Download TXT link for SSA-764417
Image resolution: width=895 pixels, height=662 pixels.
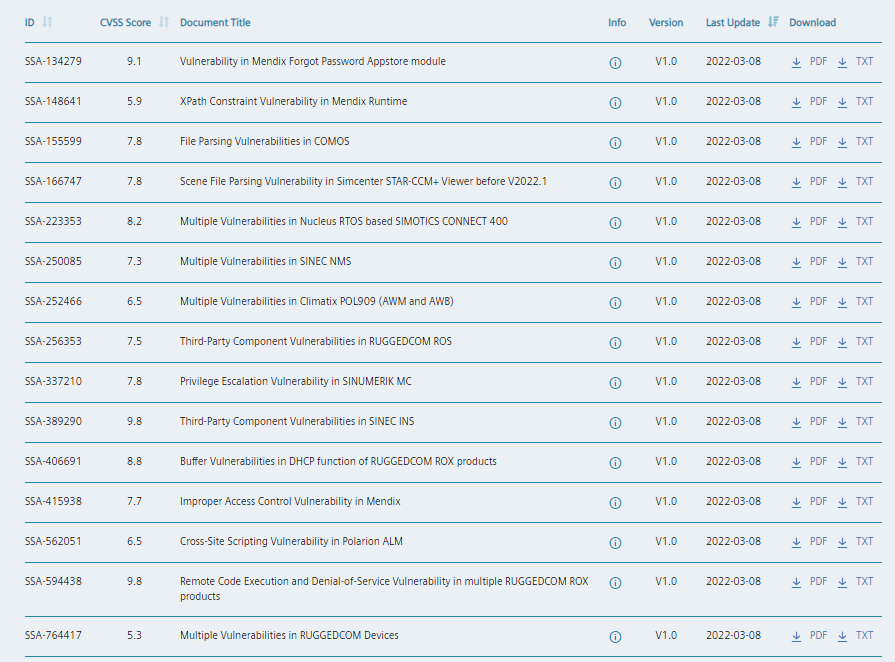tap(864, 635)
